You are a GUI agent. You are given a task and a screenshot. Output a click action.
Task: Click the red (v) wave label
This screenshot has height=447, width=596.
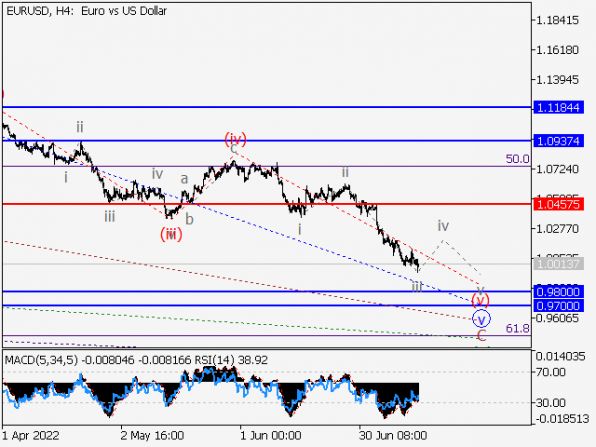point(480,301)
